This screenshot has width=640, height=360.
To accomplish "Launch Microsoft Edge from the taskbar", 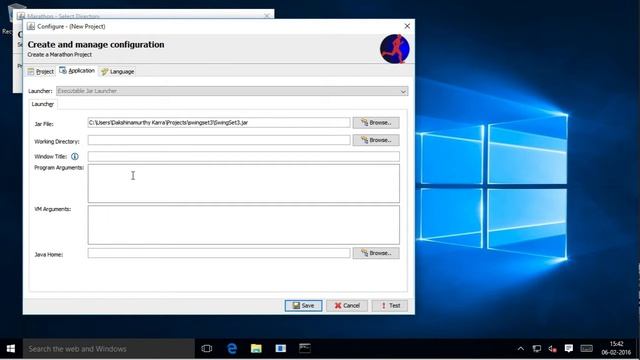I will click(232, 349).
